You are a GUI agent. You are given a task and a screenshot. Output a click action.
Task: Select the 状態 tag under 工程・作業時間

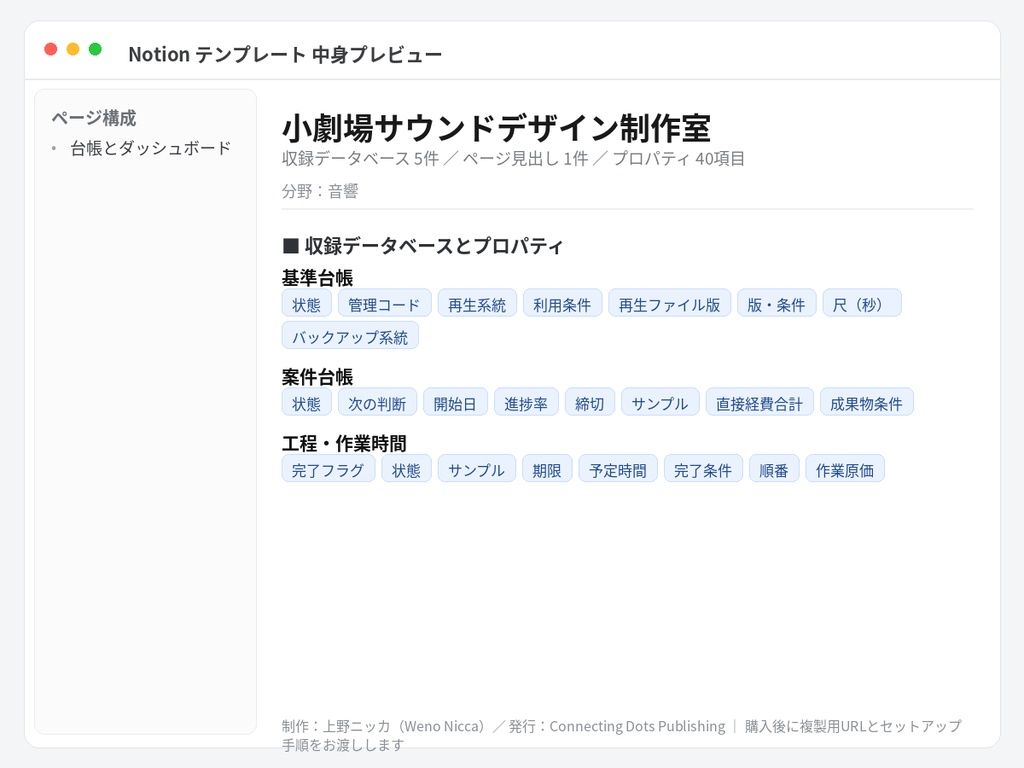click(x=407, y=469)
